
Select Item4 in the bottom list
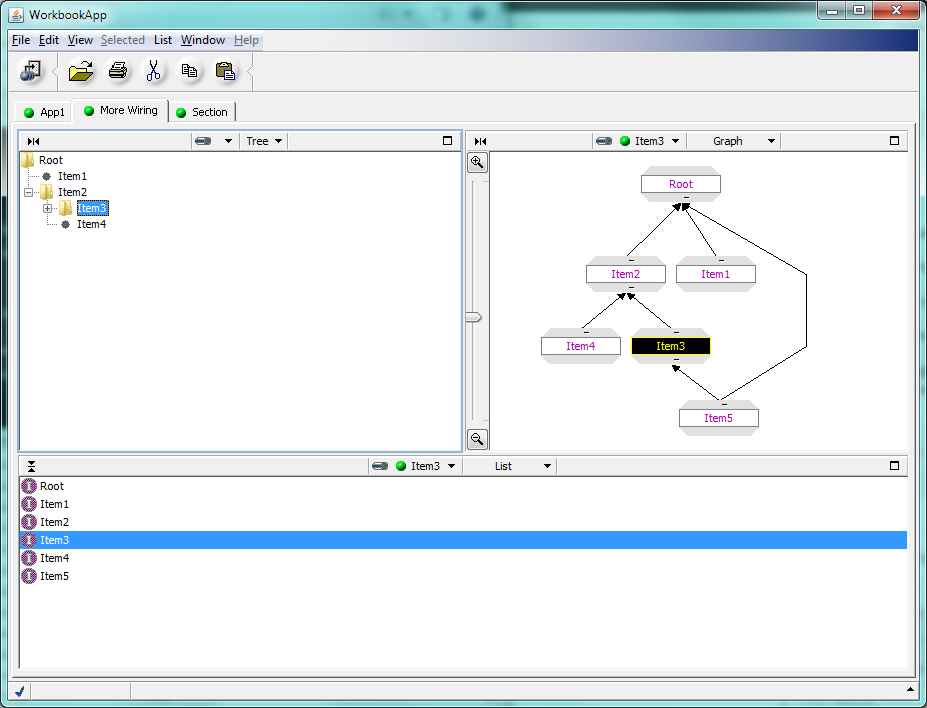click(x=55, y=558)
